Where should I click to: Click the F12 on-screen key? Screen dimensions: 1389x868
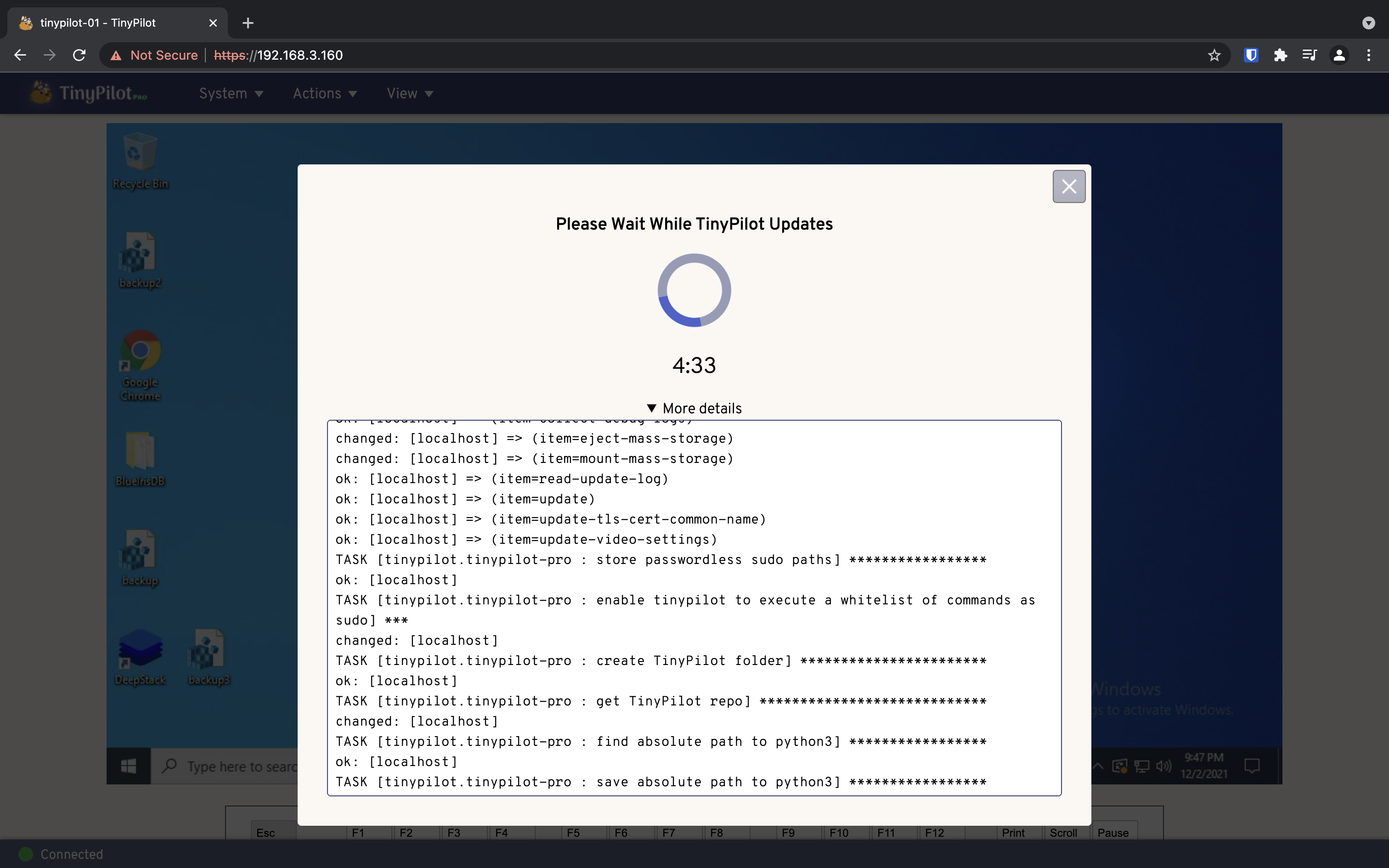coord(943,832)
